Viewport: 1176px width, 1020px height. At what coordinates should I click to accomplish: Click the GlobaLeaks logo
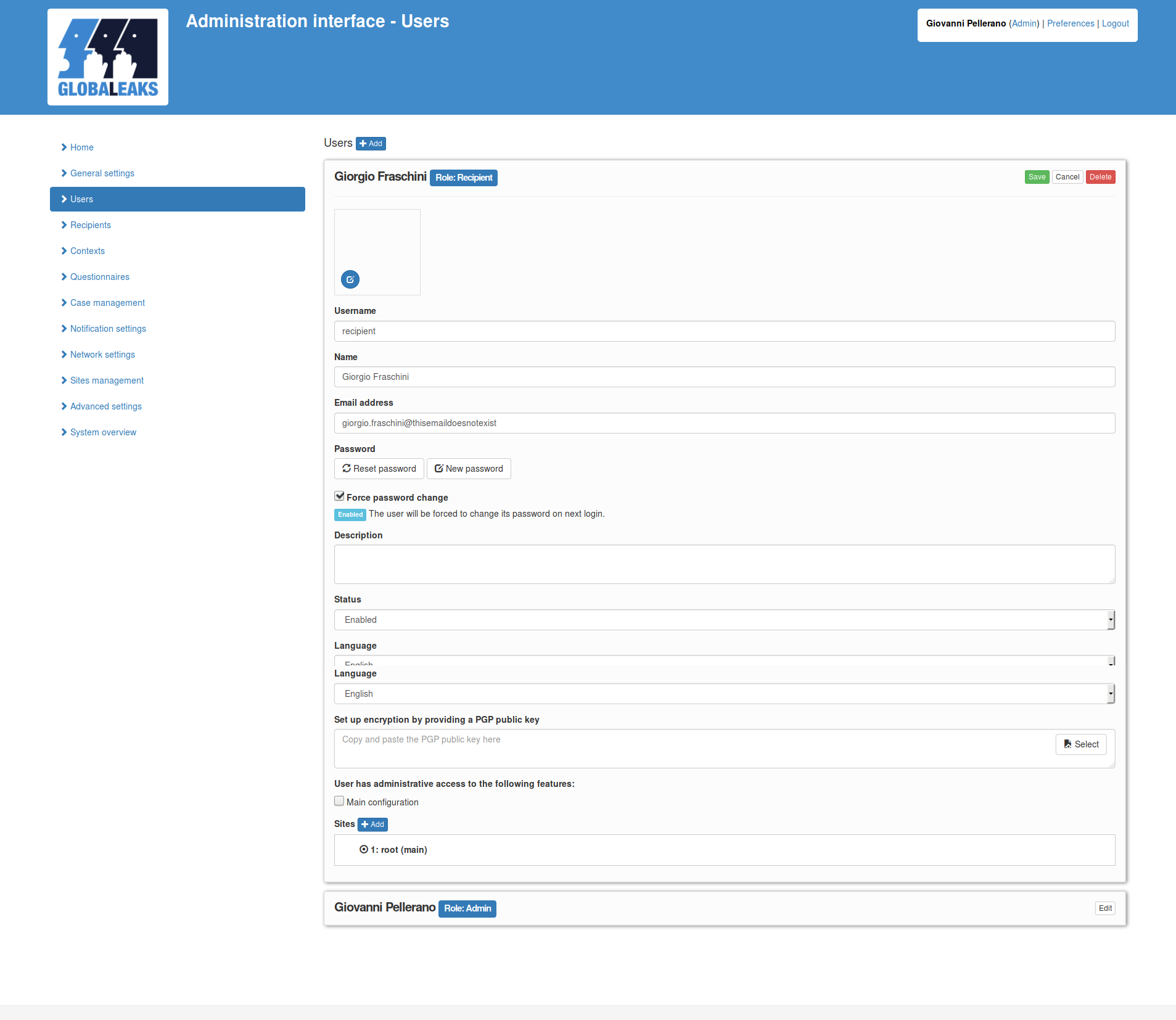coord(108,57)
